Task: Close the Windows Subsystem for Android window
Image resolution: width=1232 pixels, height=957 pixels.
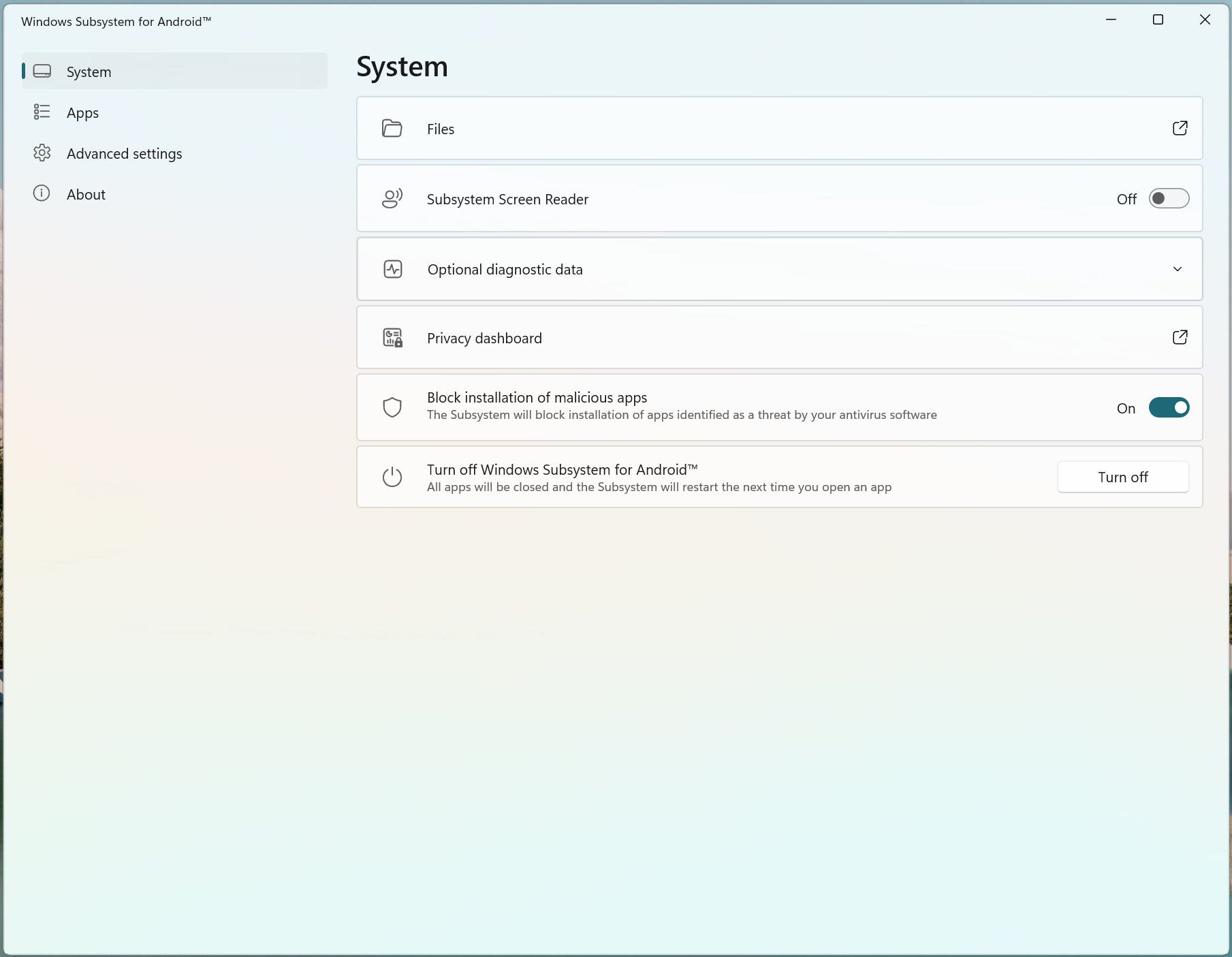Action: coord(1205,20)
